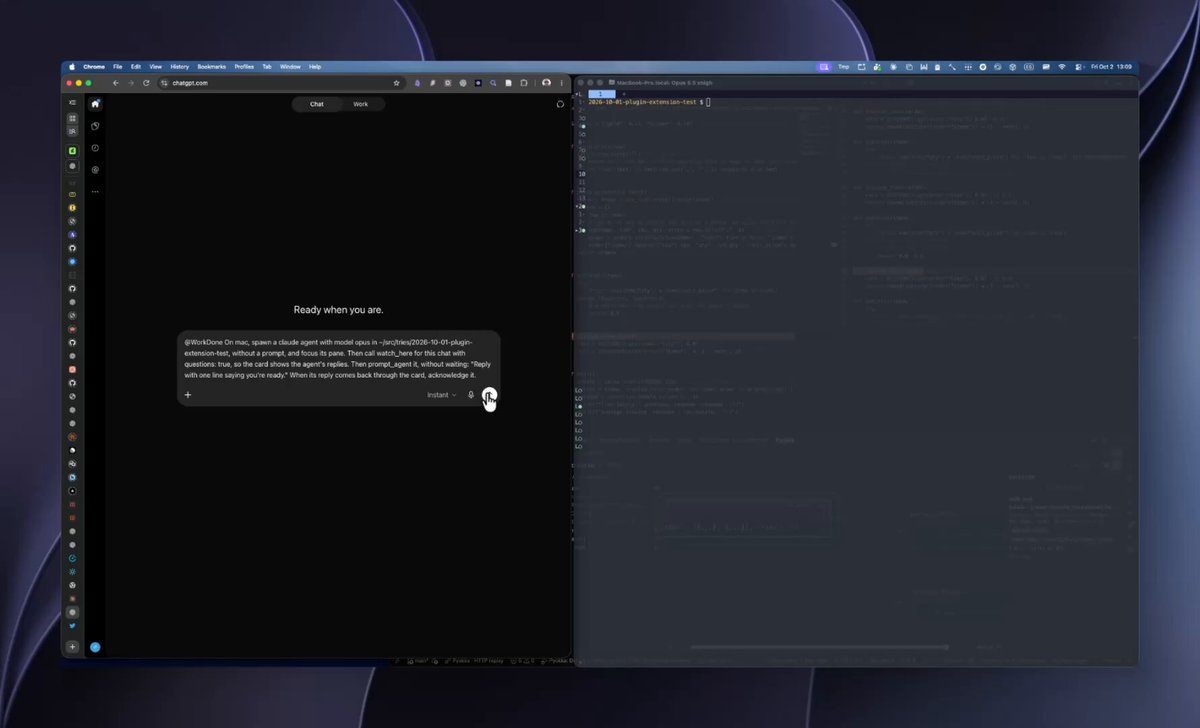Open ChatGPT home icon in sidebar
Viewport: 1200px width, 728px height.
pyautogui.click(x=95, y=104)
